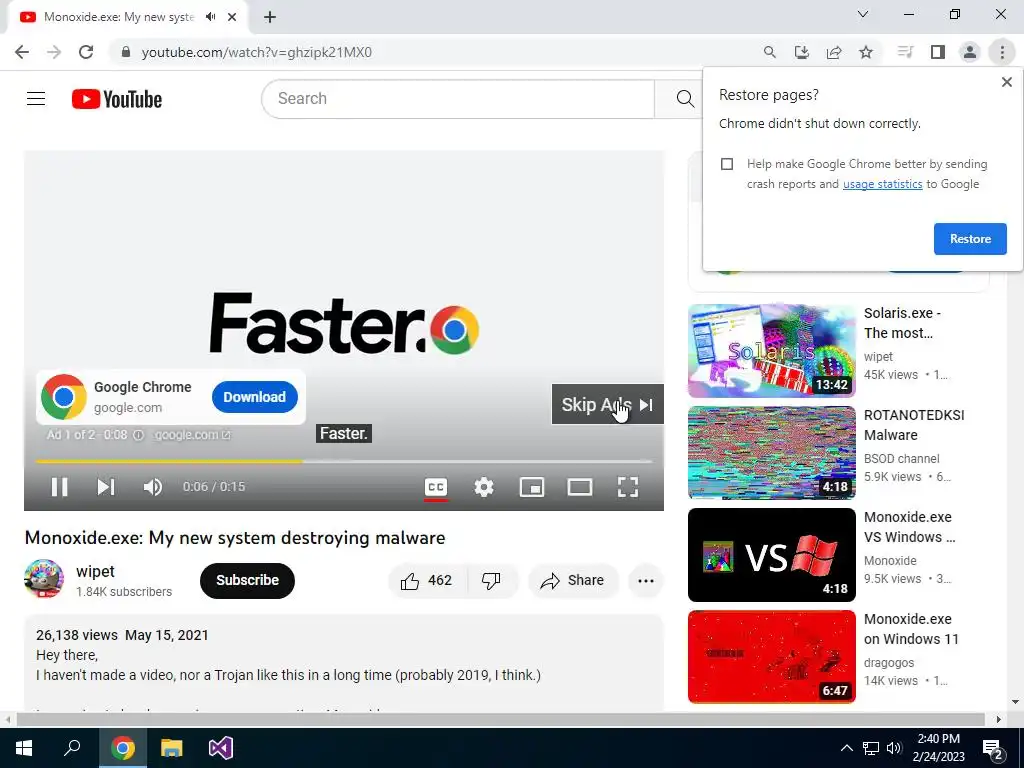
Task: Open Monoxide.exe VS Windows thumbnail
Action: (771, 554)
